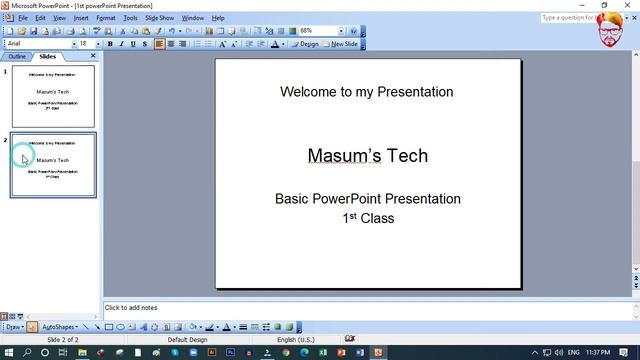Open the Draw menu dropdown
The height and width of the screenshot is (360, 640).
(16, 327)
